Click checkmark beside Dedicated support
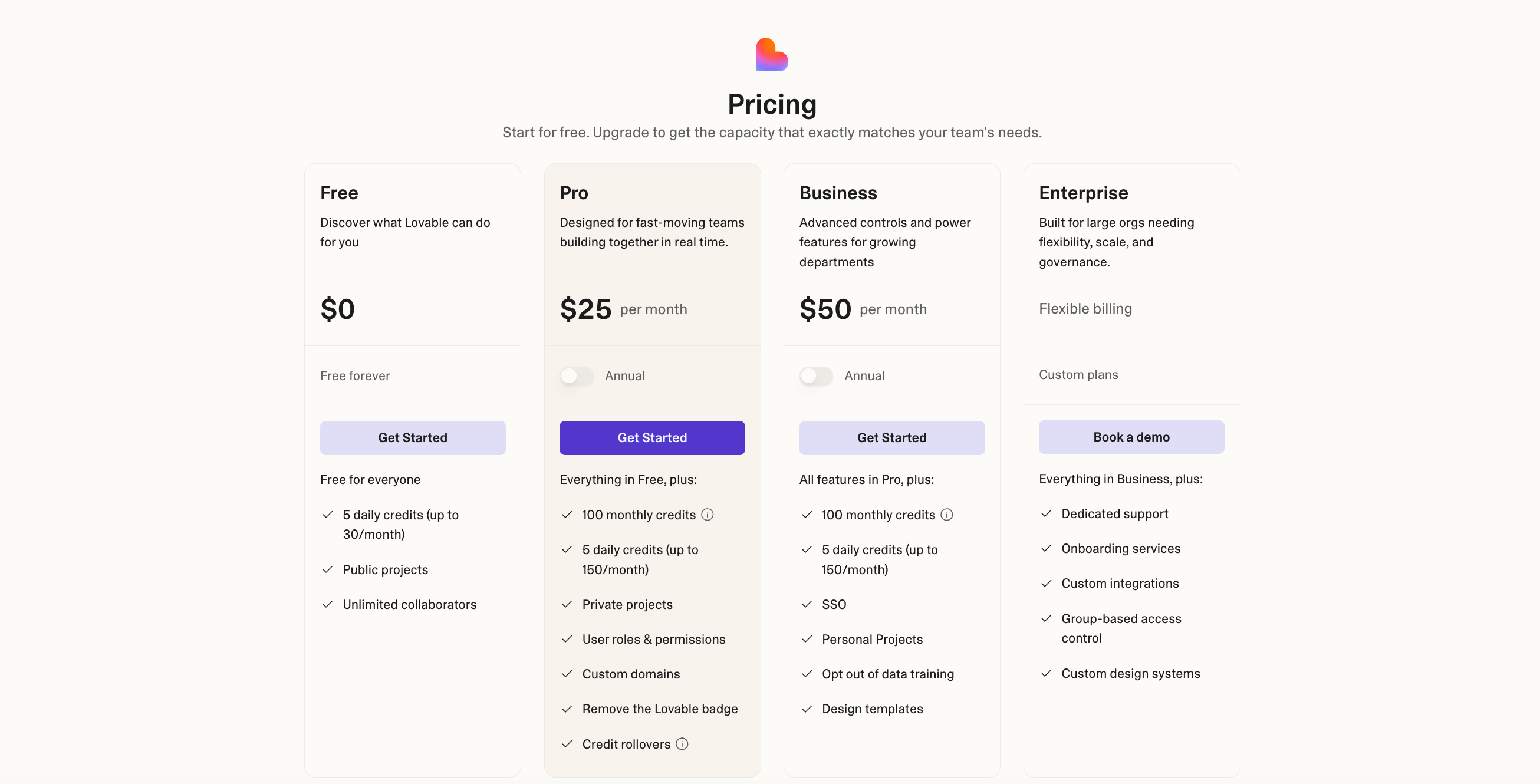The width and height of the screenshot is (1540, 784). [x=1046, y=513]
